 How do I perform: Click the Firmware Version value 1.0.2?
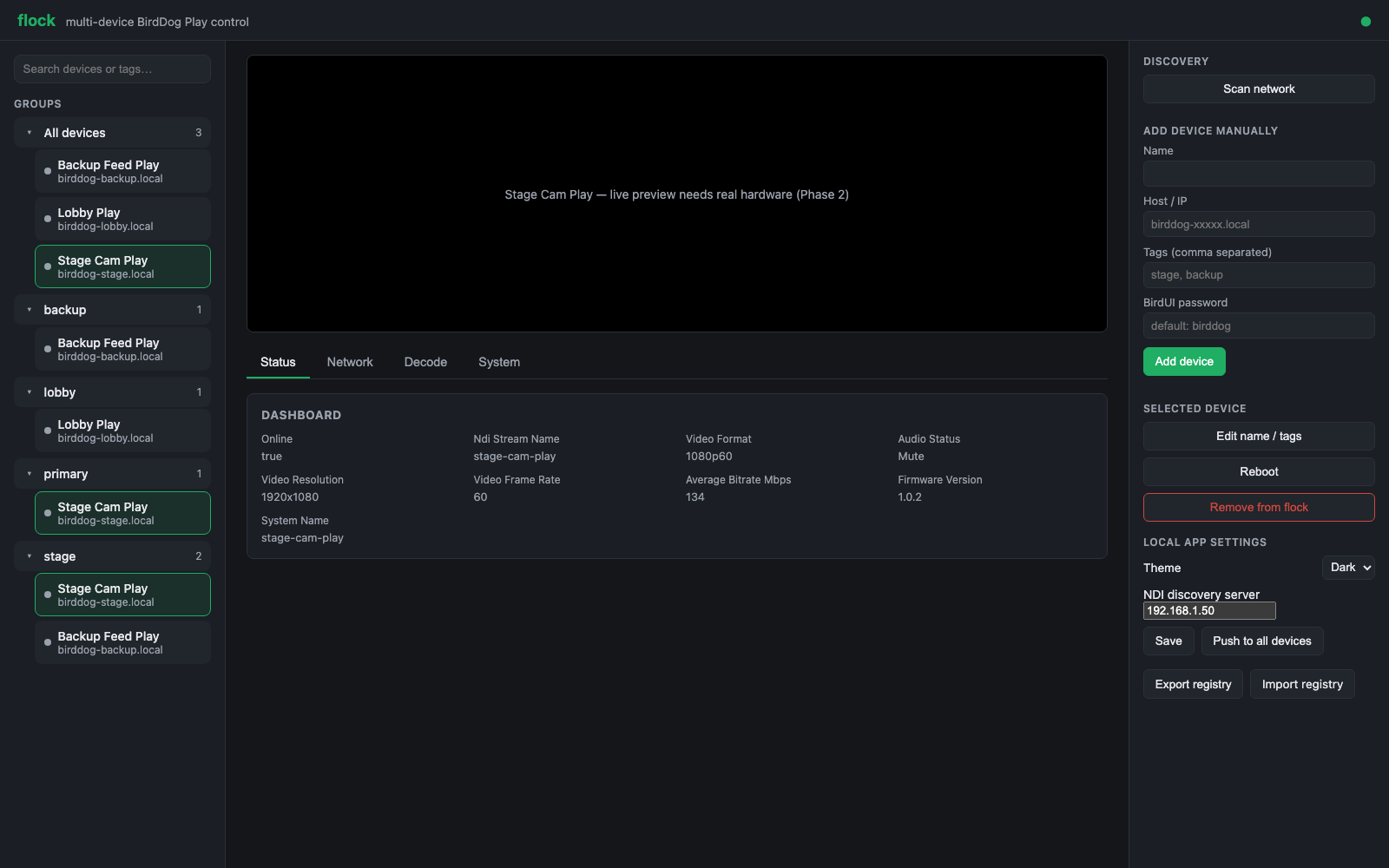pyautogui.click(x=910, y=497)
